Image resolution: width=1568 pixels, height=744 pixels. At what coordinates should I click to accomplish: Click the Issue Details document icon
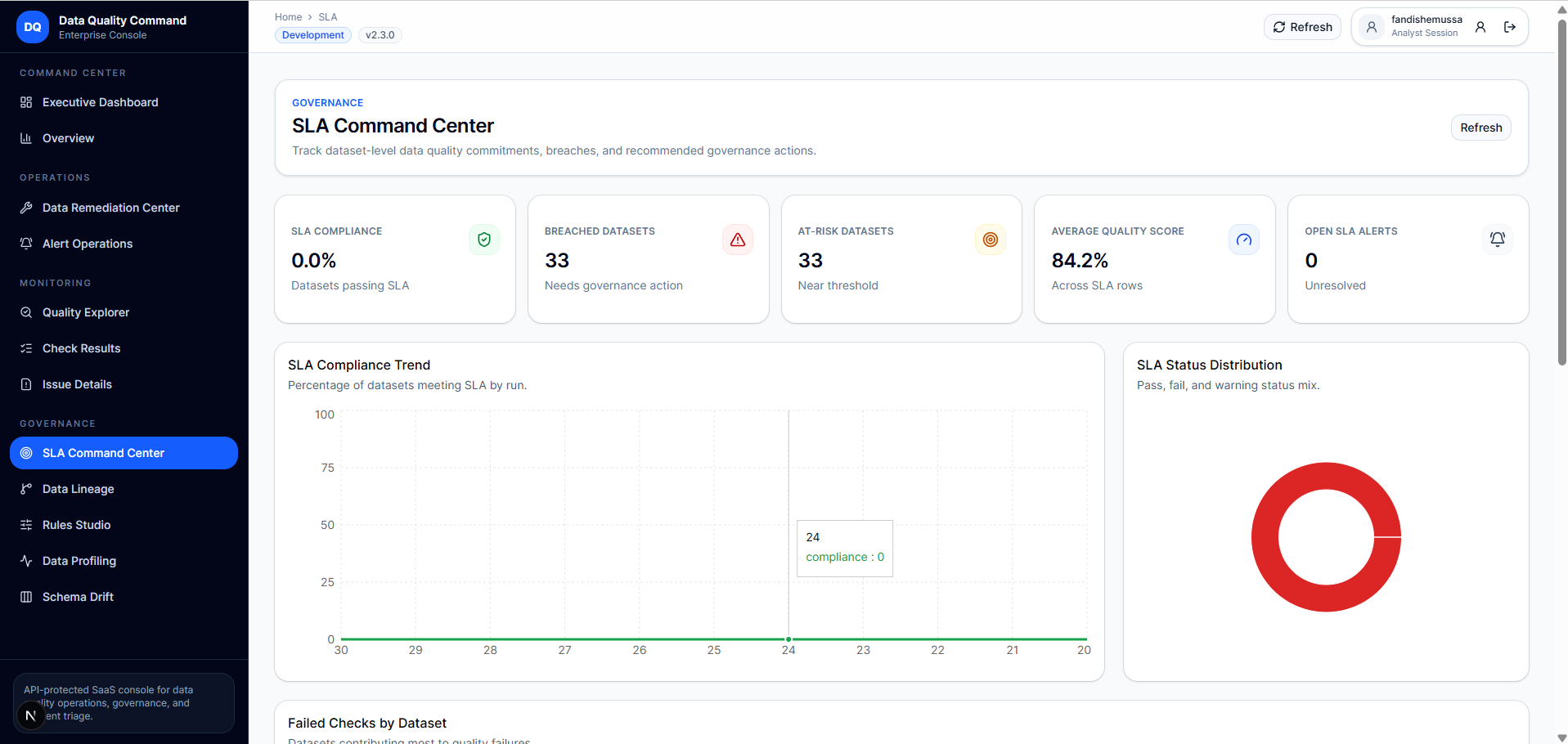(26, 384)
